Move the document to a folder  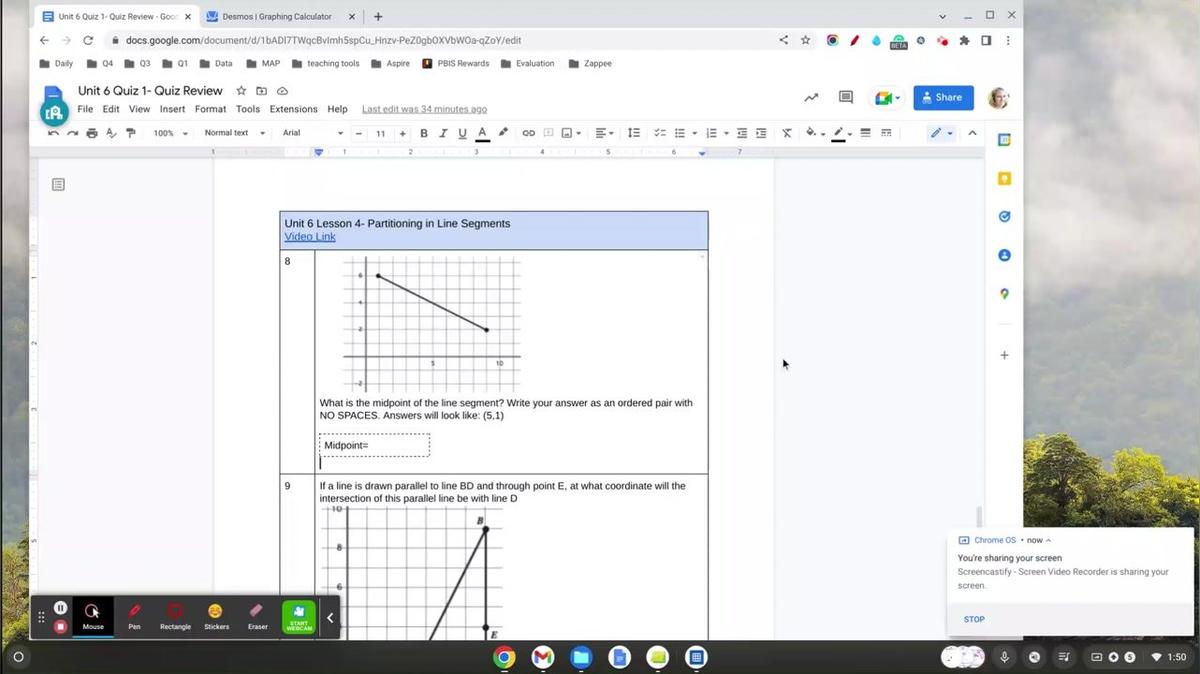tap(262, 91)
